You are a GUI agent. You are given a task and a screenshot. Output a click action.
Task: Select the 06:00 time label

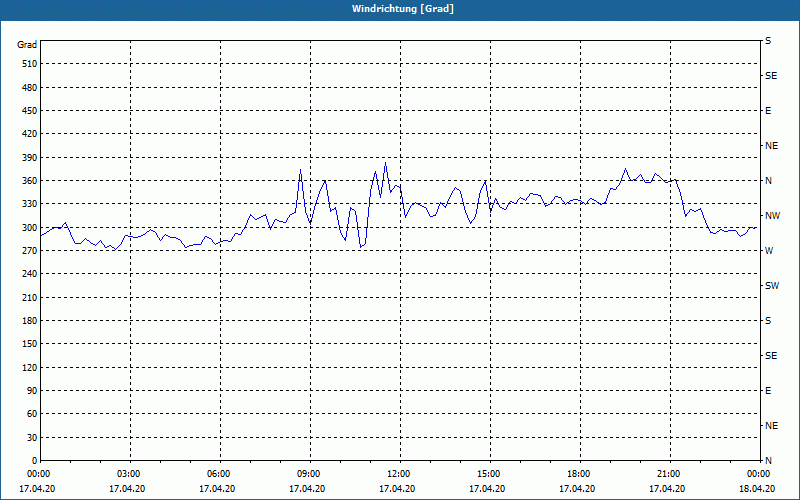coord(219,474)
